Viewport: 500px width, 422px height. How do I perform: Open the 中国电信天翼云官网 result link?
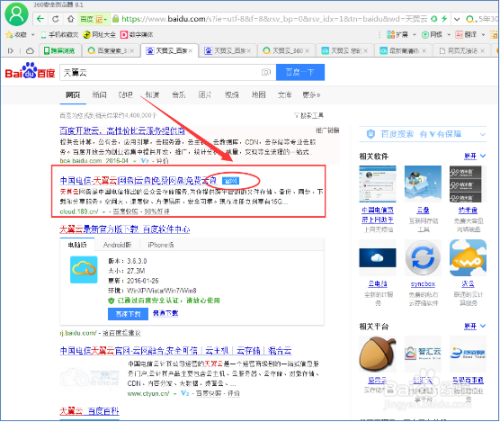176,351
